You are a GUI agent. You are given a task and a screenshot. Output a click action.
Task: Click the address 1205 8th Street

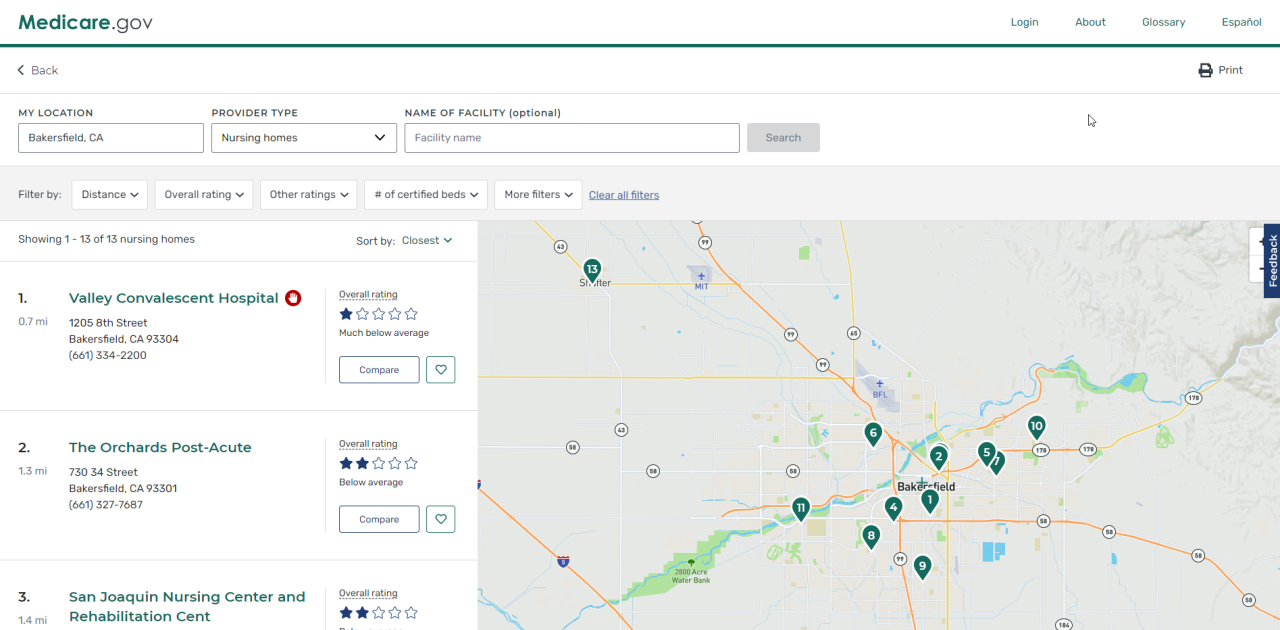pos(108,323)
